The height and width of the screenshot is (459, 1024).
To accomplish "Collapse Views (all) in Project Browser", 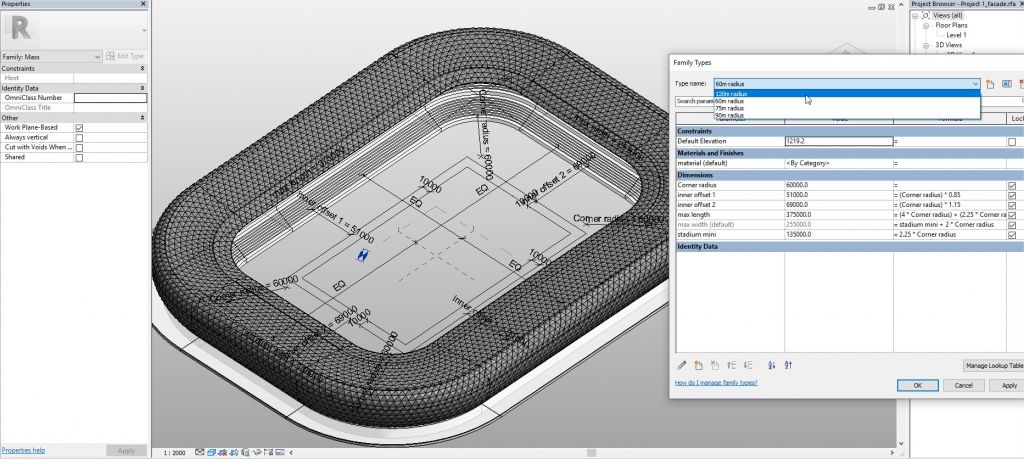I will coord(916,16).
